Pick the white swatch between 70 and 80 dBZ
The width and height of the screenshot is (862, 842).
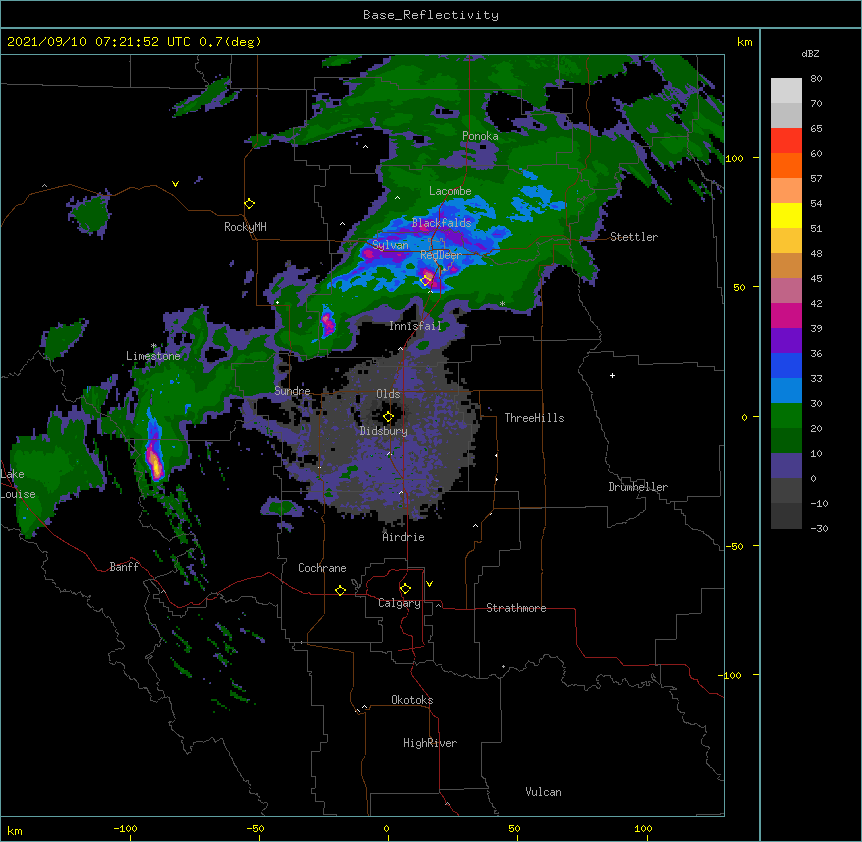pyautogui.click(x=786, y=91)
